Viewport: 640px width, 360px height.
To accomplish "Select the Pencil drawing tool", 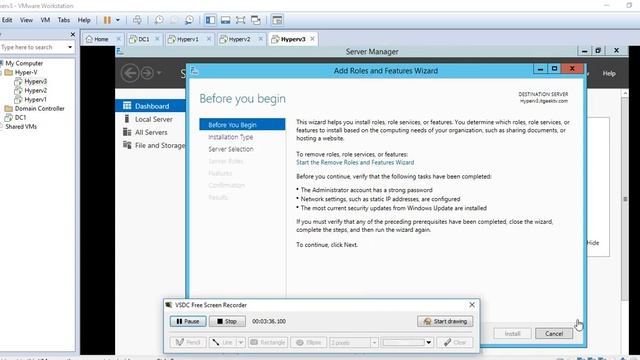I will point(188,342).
